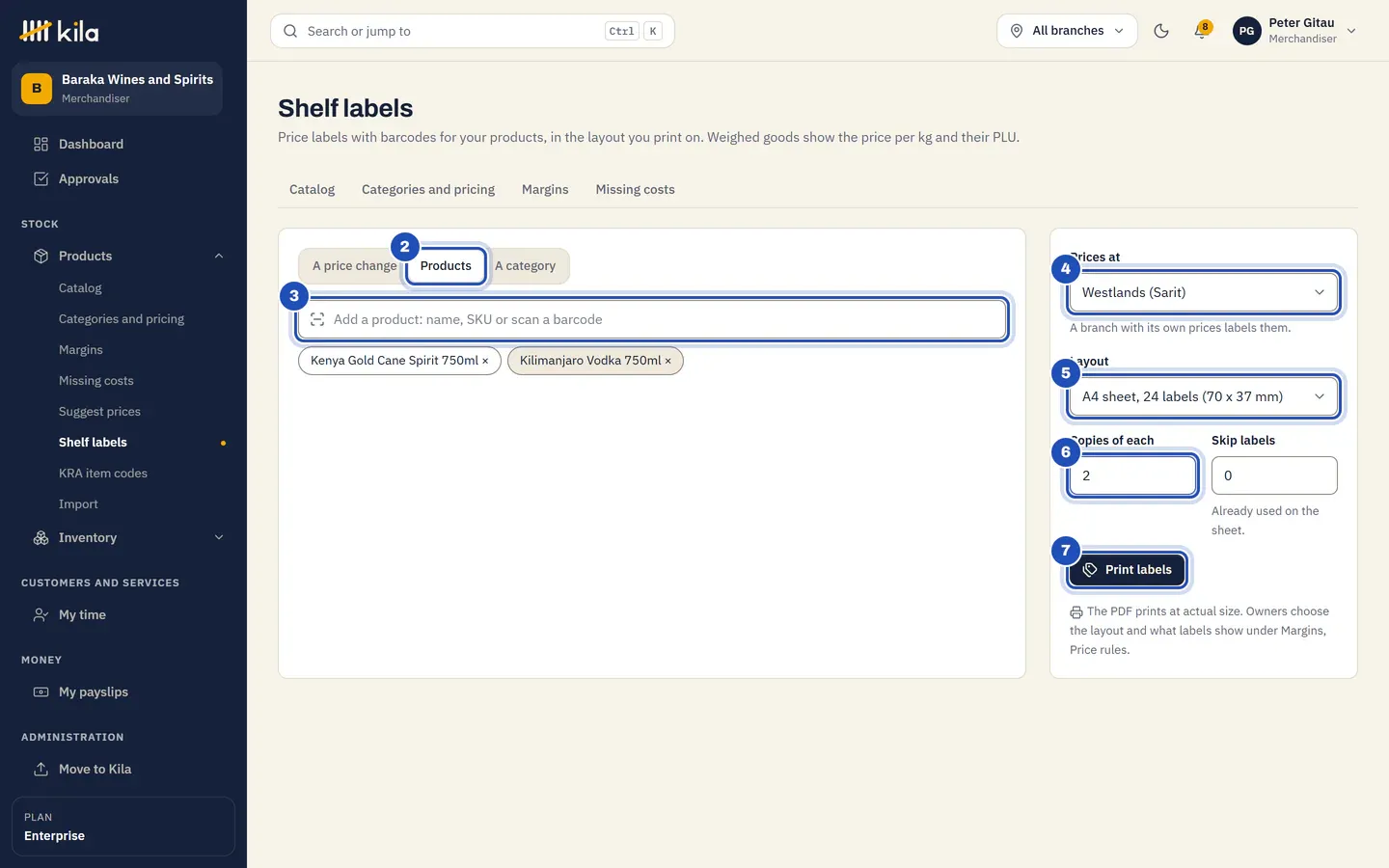Click the Print labels button
1389x868 pixels.
coord(1127,570)
